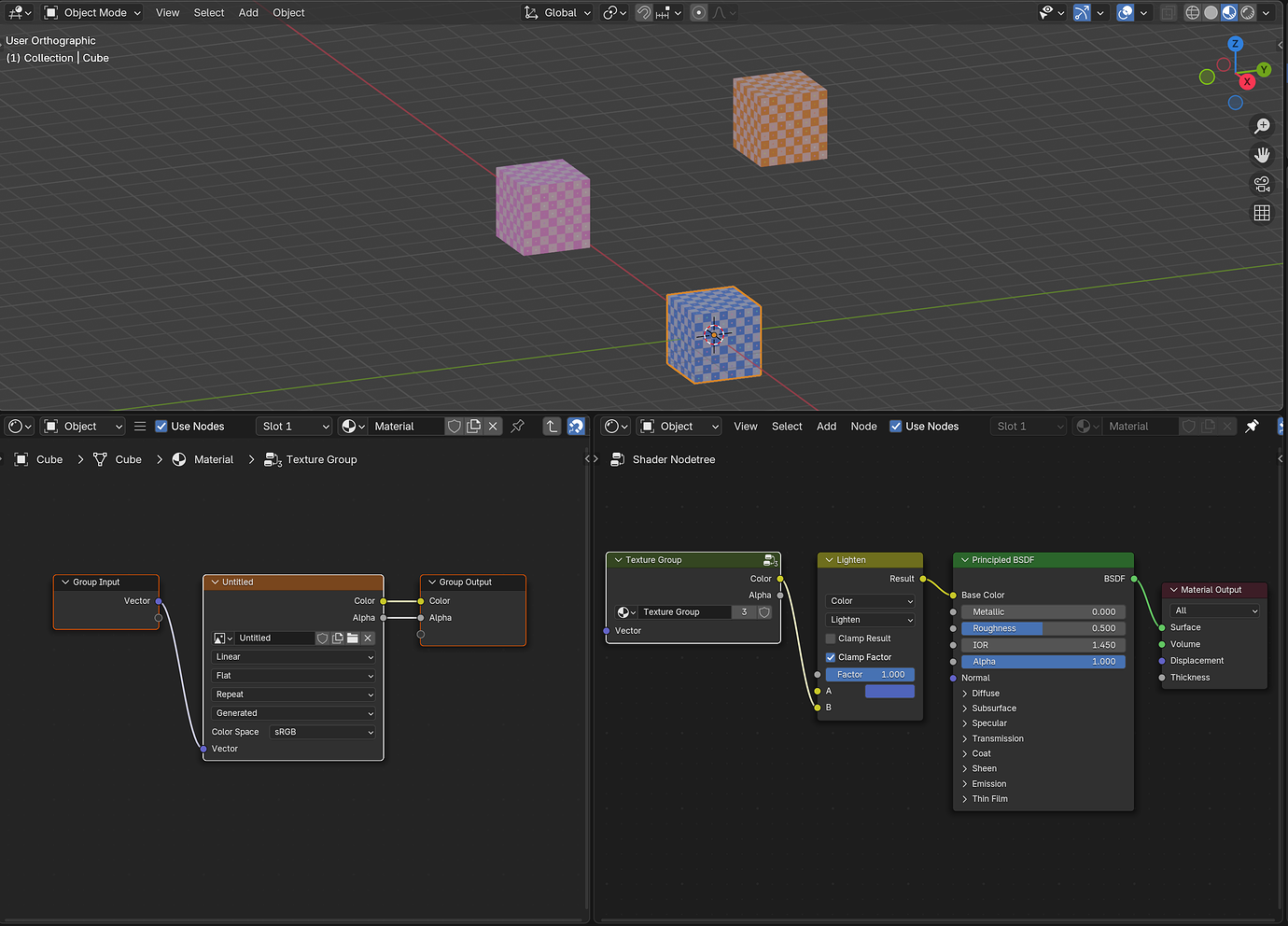Uncheck Use Nodes in left node editor
The image size is (1288, 926).
tap(161, 426)
